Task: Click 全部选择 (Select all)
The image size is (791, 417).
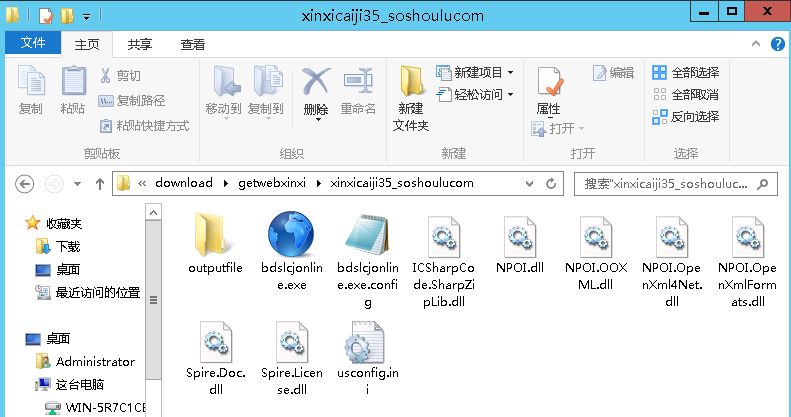Action: pyautogui.click(x=686, y=73)
